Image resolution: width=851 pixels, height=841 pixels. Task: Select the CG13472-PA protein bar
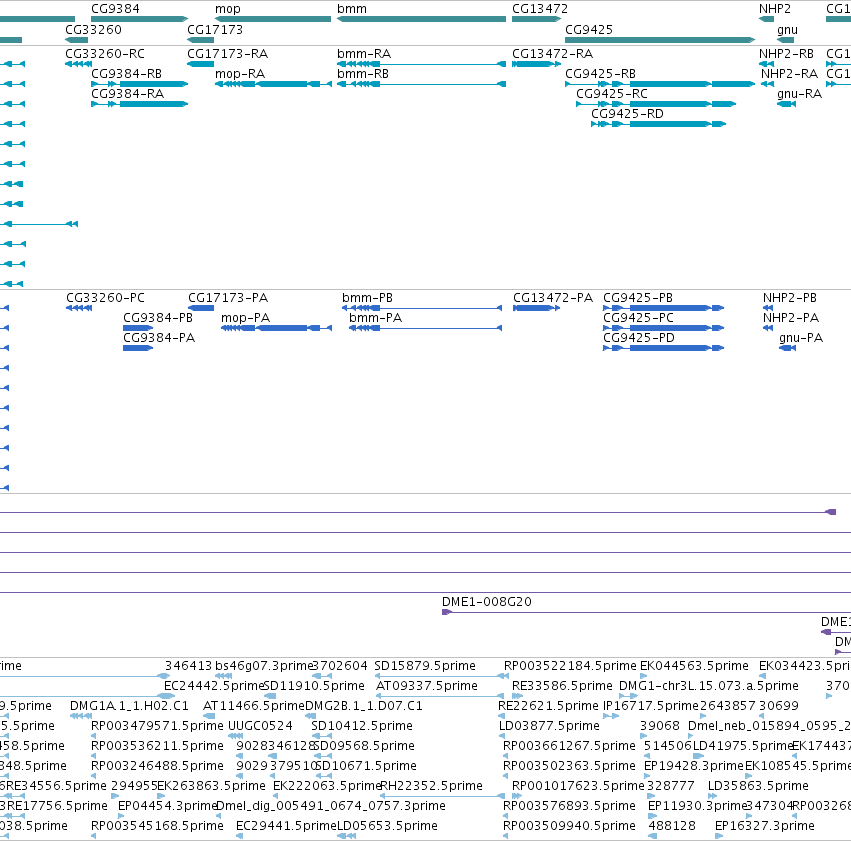(x=537, y=308)
